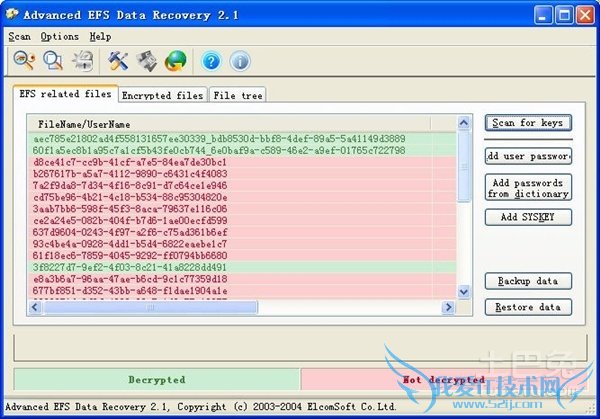The image size is (600, 419).
Task: Click the Scan for keys button
Action: (528, 123)
